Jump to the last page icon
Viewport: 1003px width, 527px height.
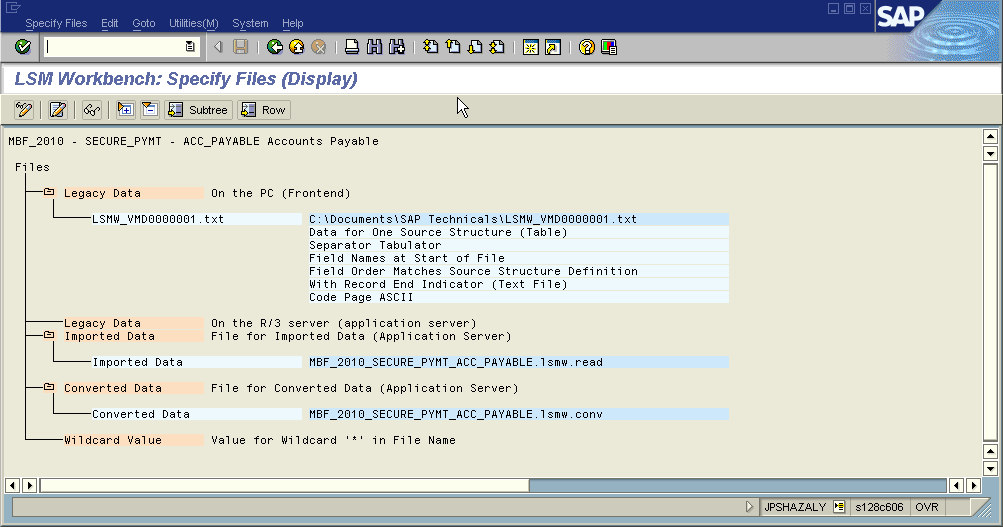[x=497, y=47]
